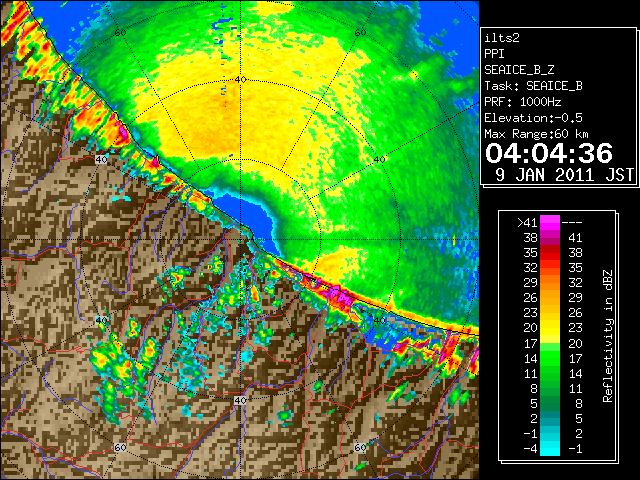Click the --- label atop the legend

tap(572, 223)
